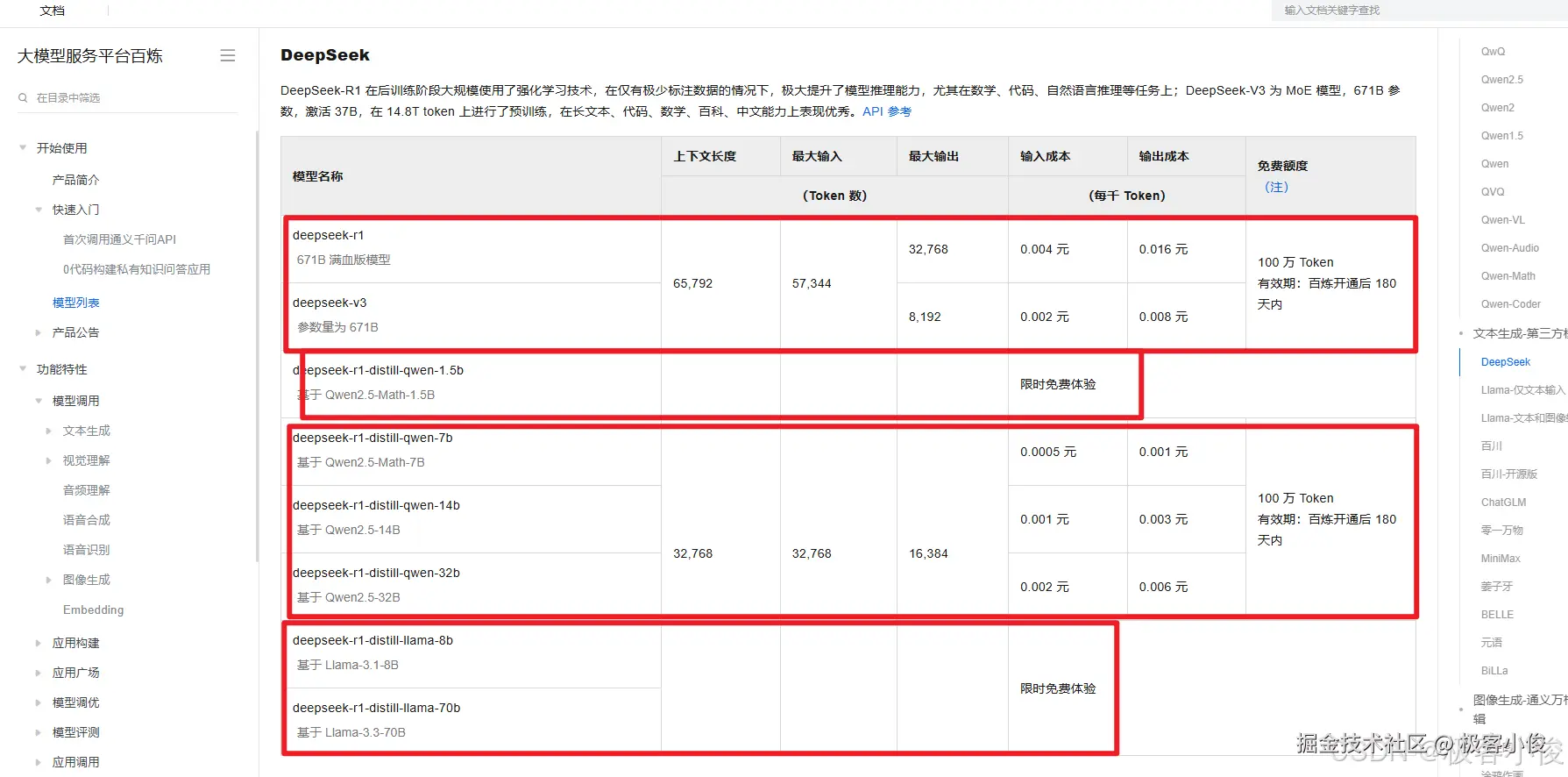
Task: Select 模型列表 in the sidebar
Action: coord(76,303)
